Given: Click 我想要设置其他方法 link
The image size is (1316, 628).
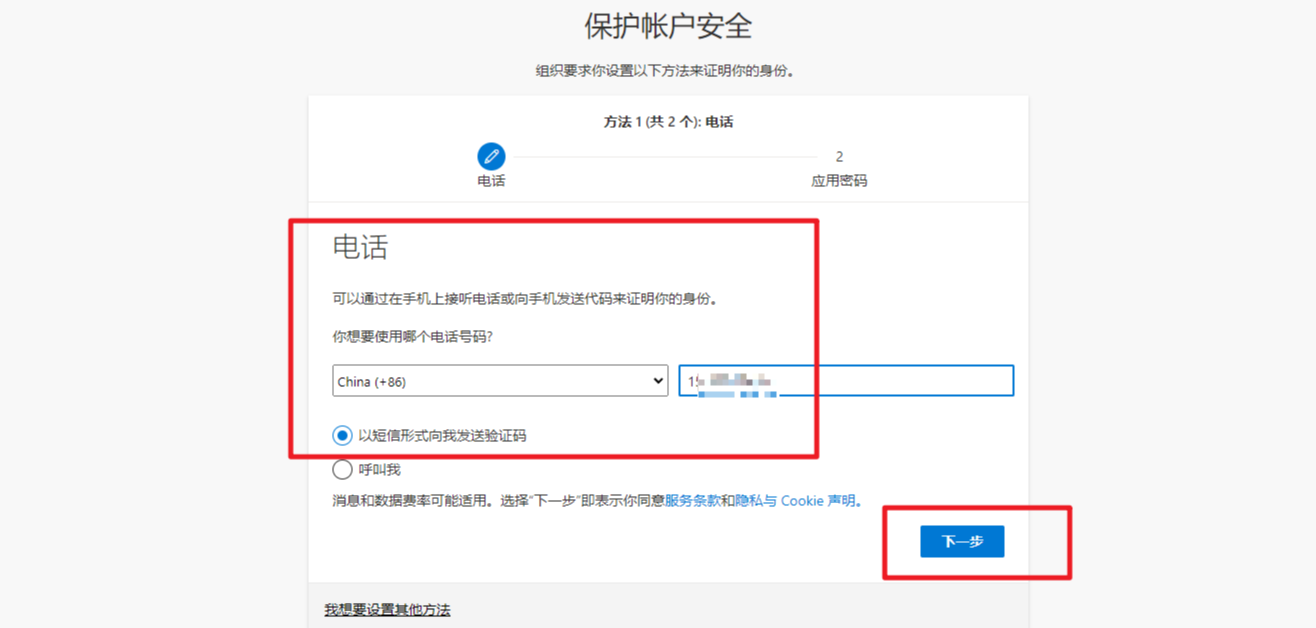Looking at the screenshot, I should point(387,609).
